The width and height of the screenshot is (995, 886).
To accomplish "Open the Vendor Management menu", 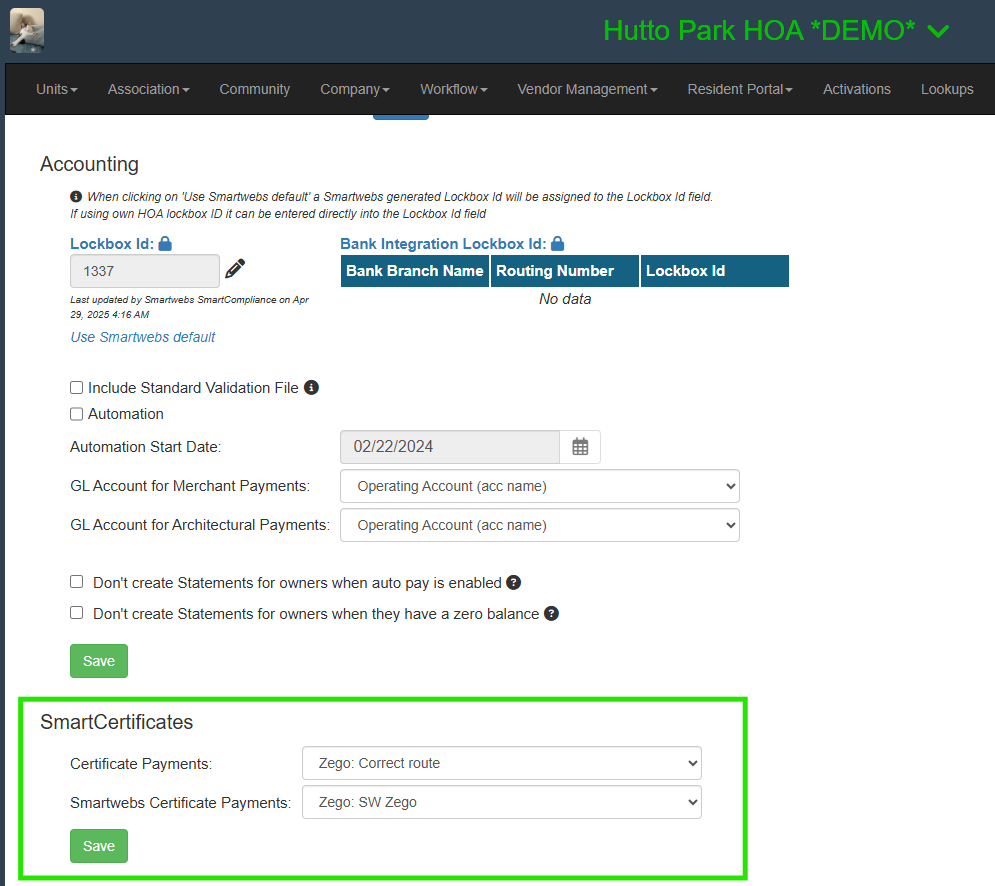I will click(x=587, y=89).
